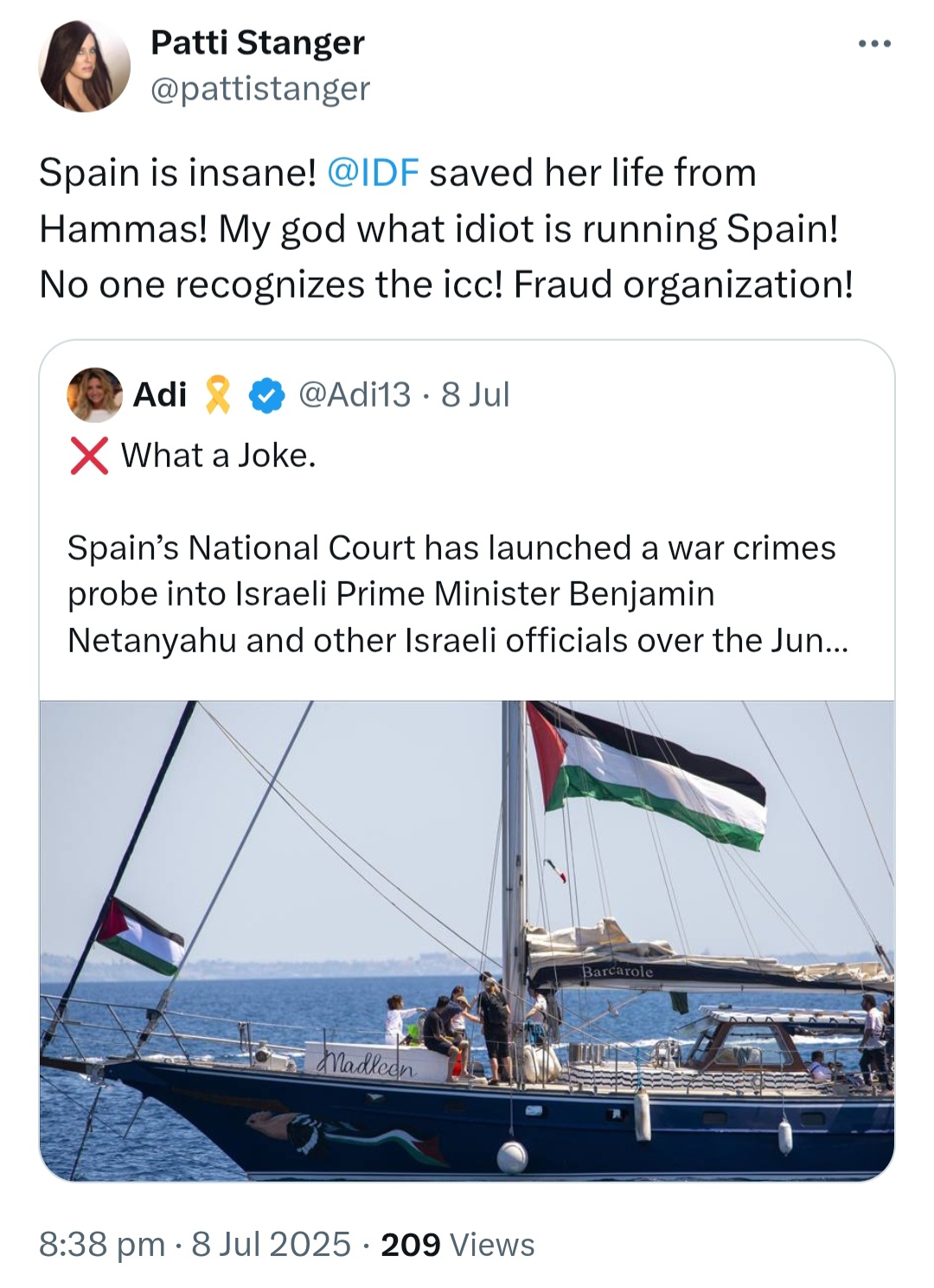Click the 209 Views count
This screenshot has height=1288, width=934.
457,1244
